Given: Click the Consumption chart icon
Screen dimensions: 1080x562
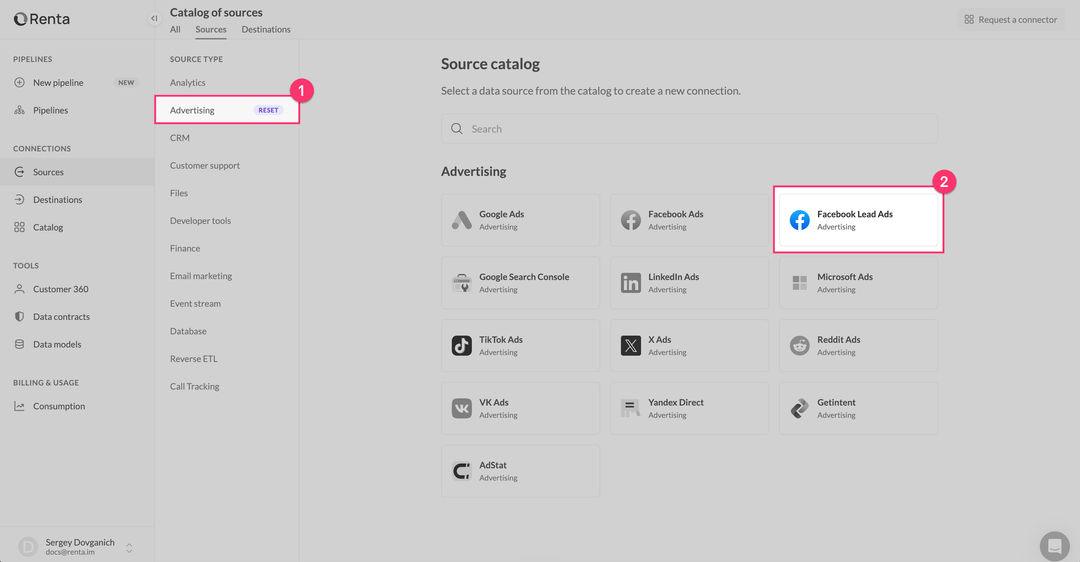Looking at the screenshot, I should tap(19, 406).
